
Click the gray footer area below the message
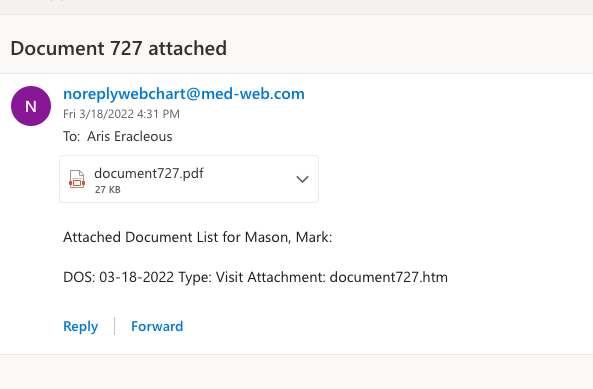tap(296, 372)
